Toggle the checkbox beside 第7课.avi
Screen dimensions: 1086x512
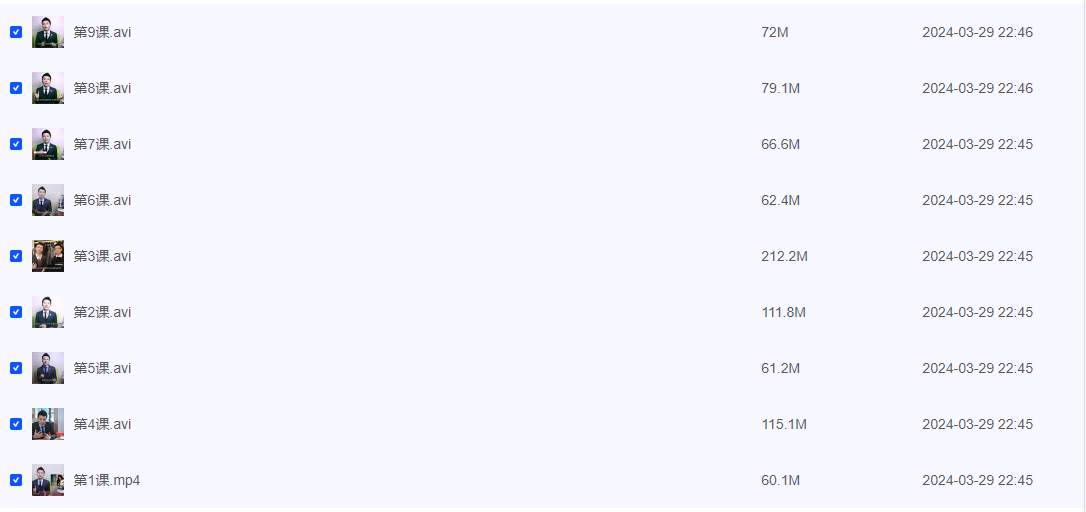(x=16, y=144)
